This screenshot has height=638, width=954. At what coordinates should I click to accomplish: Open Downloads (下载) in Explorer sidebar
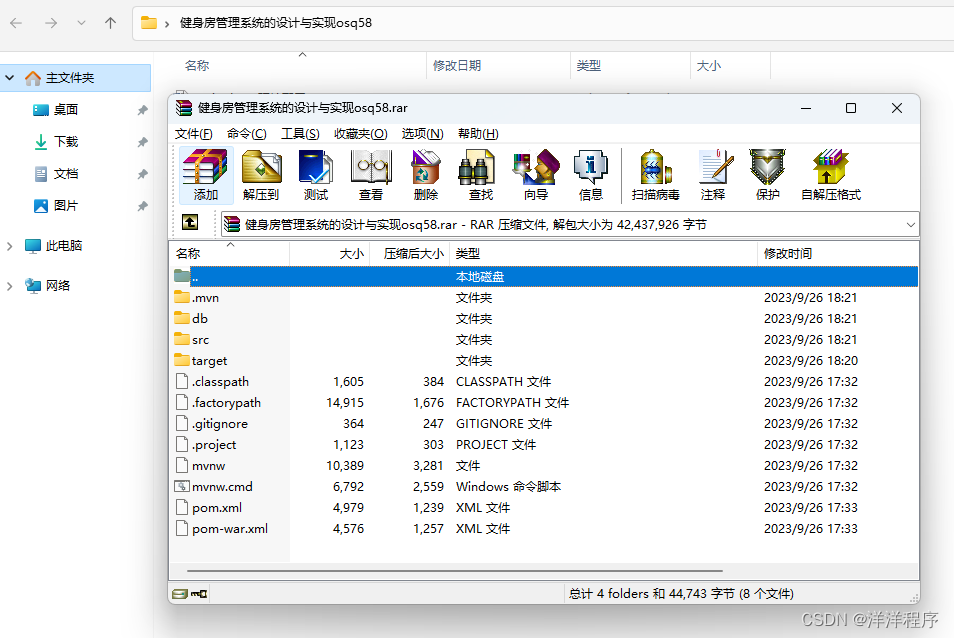pos(66,142)
